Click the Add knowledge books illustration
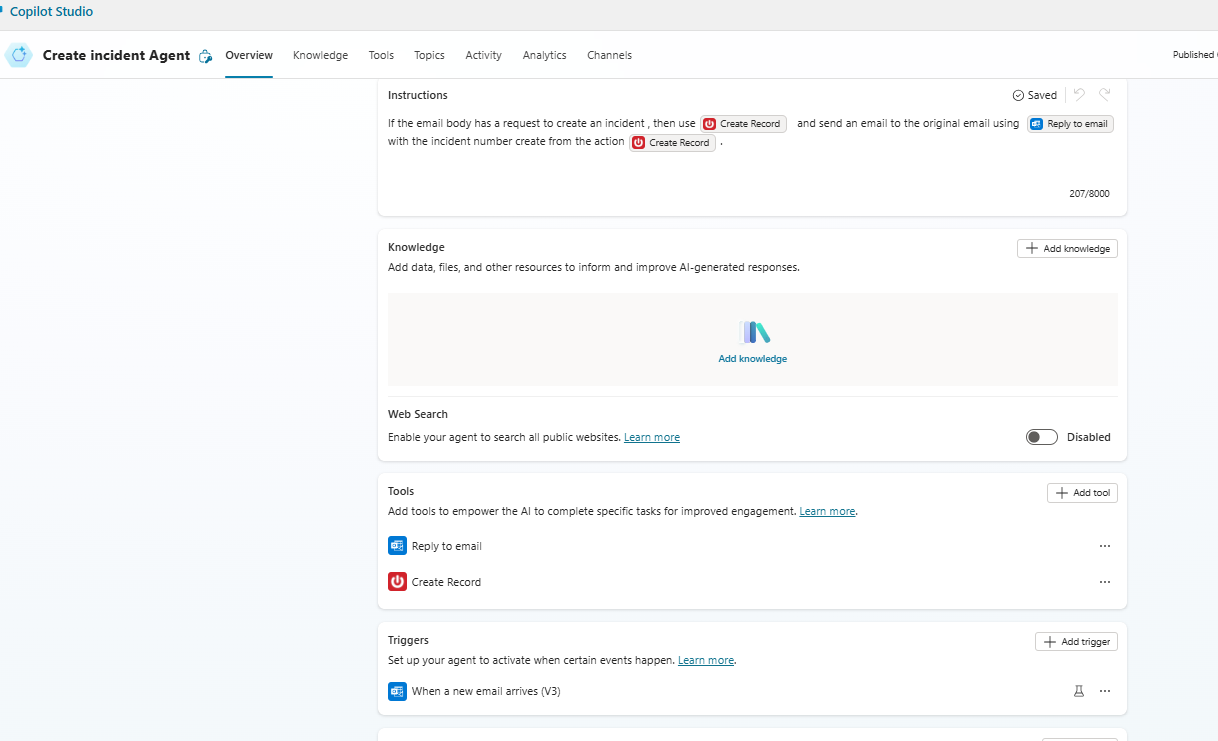 click(x=752, y=331)
